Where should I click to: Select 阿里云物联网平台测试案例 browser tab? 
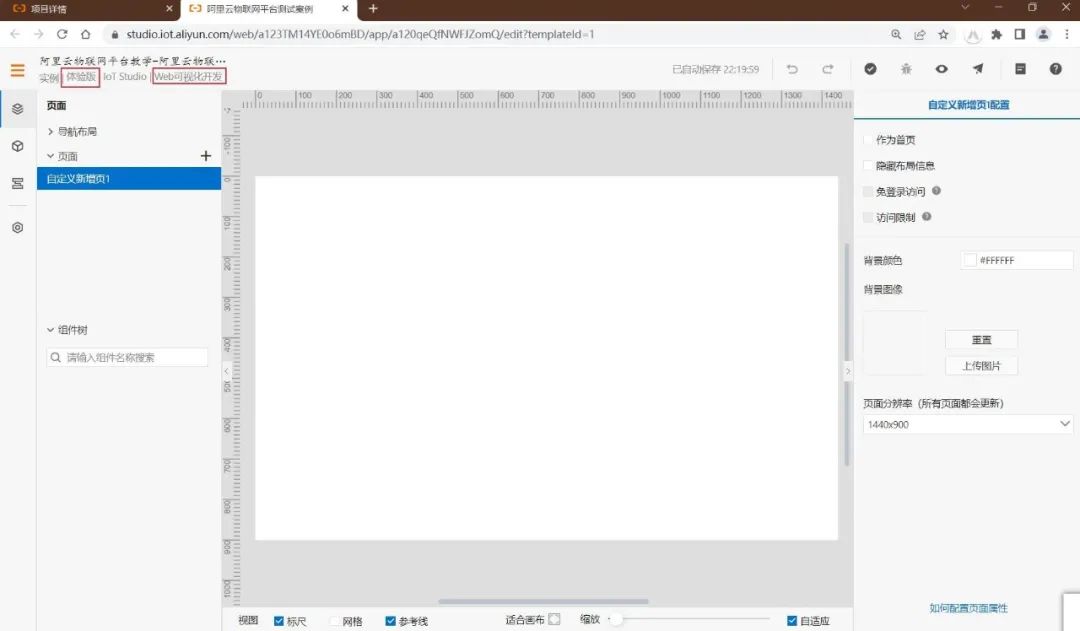[269, 9]
